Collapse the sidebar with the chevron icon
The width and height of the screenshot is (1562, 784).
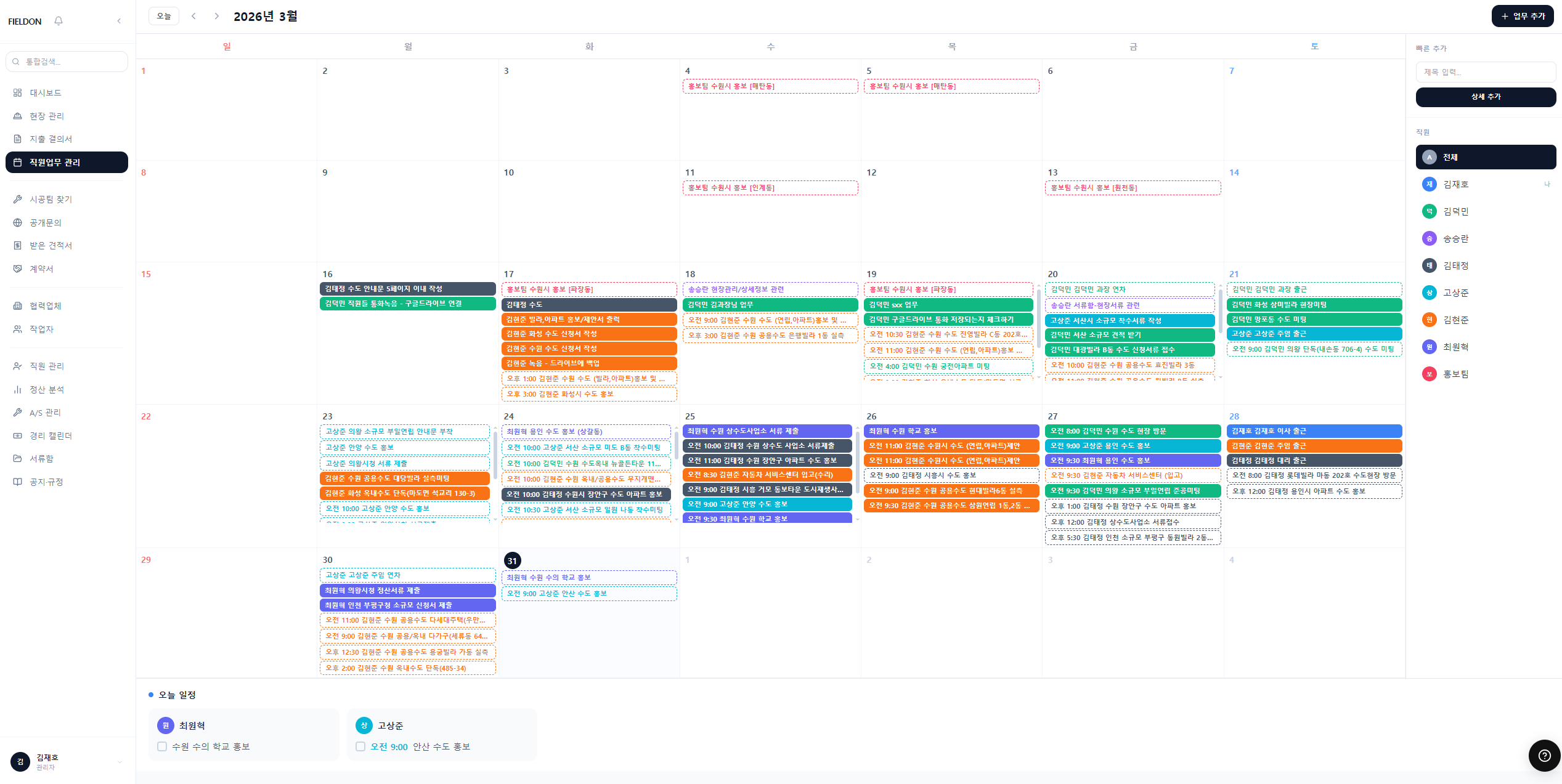[119, 21]
